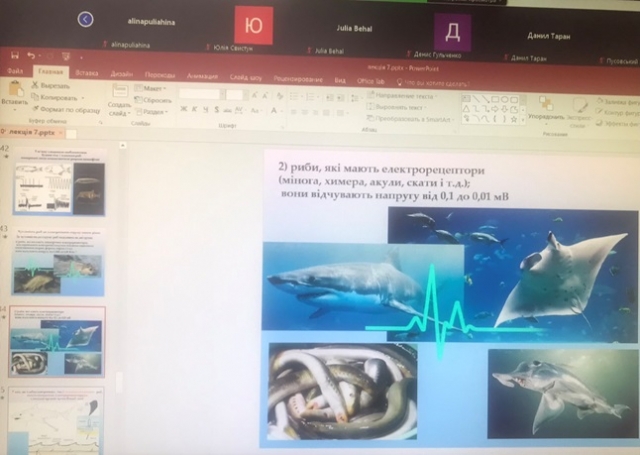This screenshot has height=455, width=640.
Task: Open the Раздел section dropdown
Action: 152,112
